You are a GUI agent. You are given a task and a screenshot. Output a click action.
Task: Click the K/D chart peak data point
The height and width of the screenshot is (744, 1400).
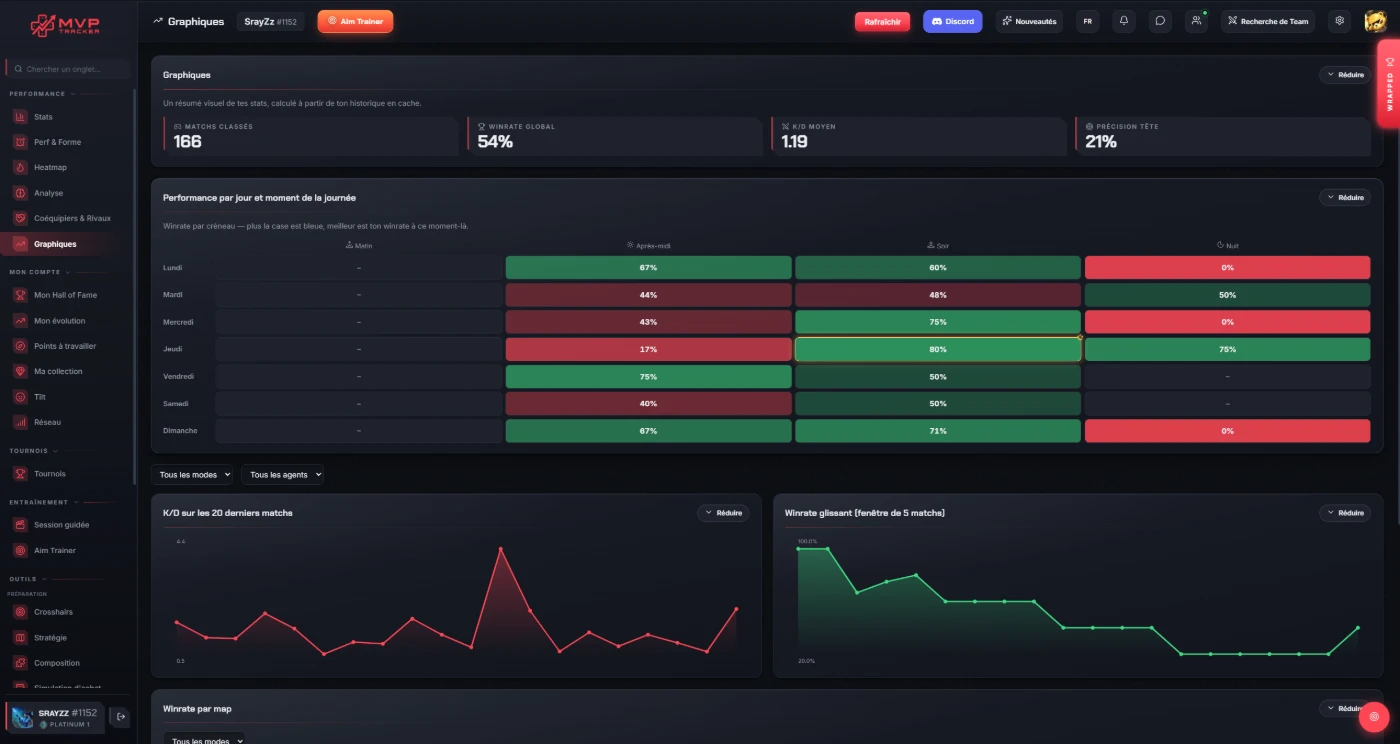501,549
